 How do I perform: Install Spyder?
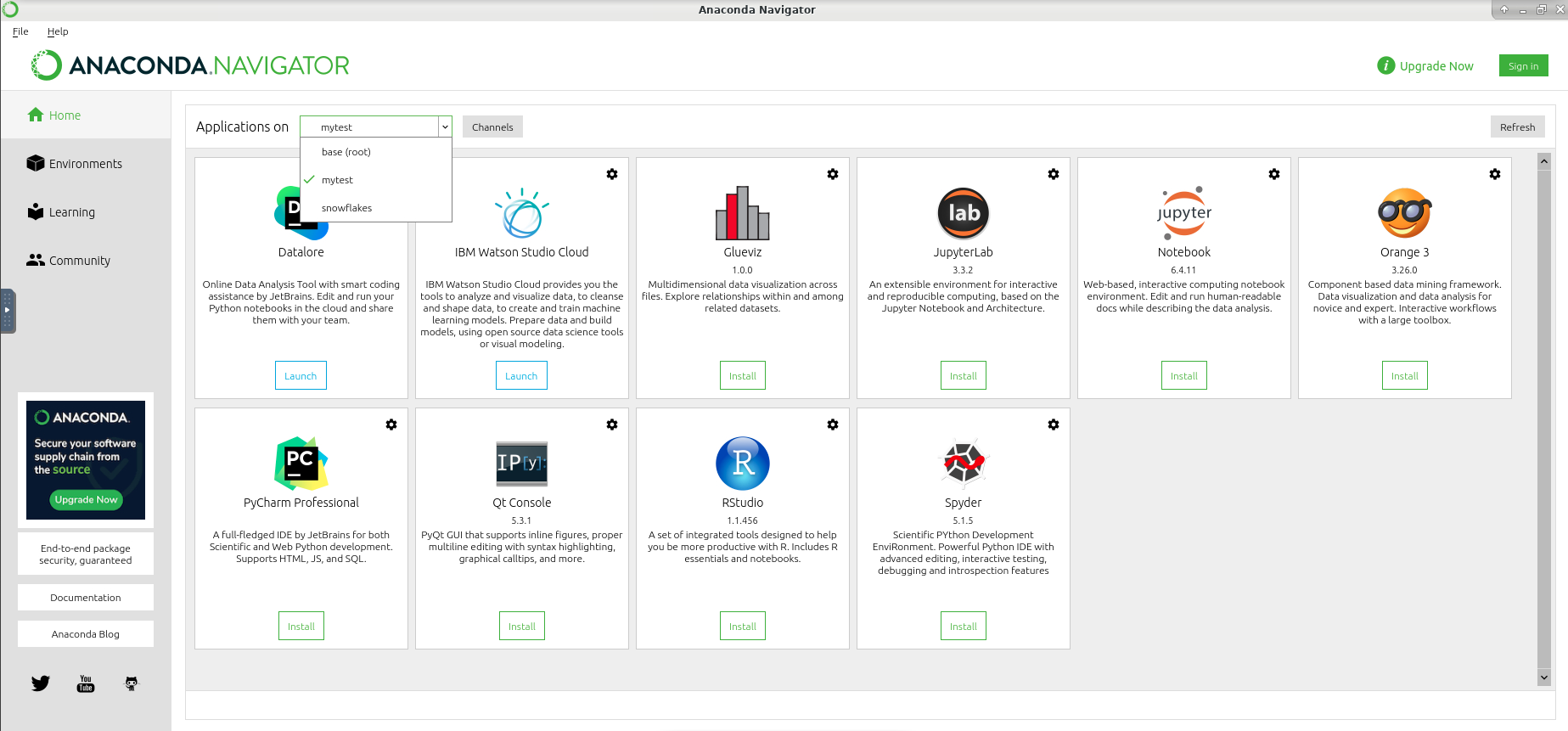point(964,626)
